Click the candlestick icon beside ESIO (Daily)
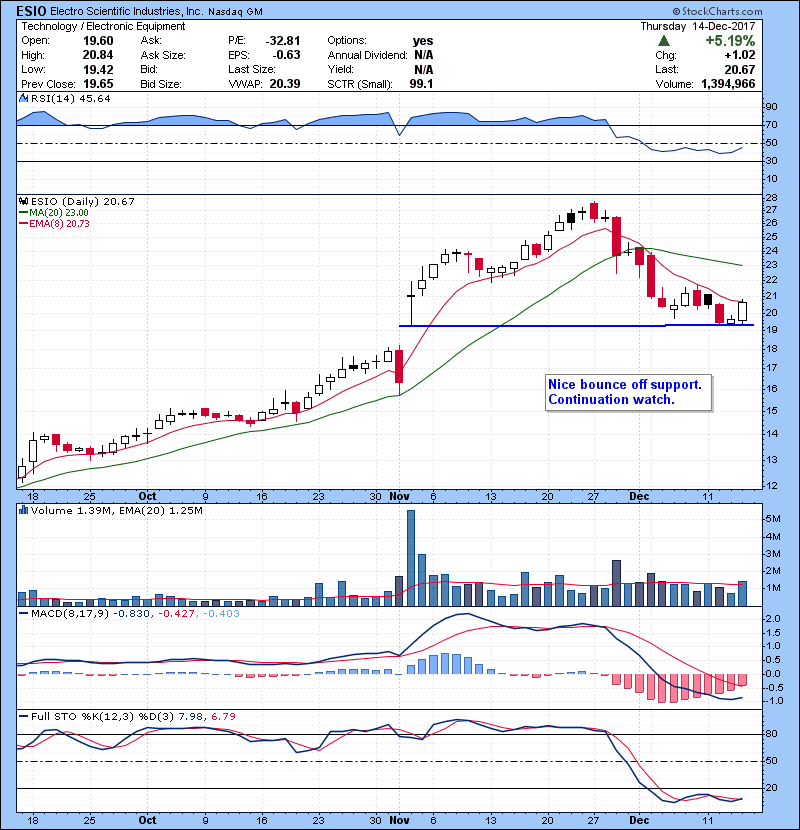 (23, 201)
